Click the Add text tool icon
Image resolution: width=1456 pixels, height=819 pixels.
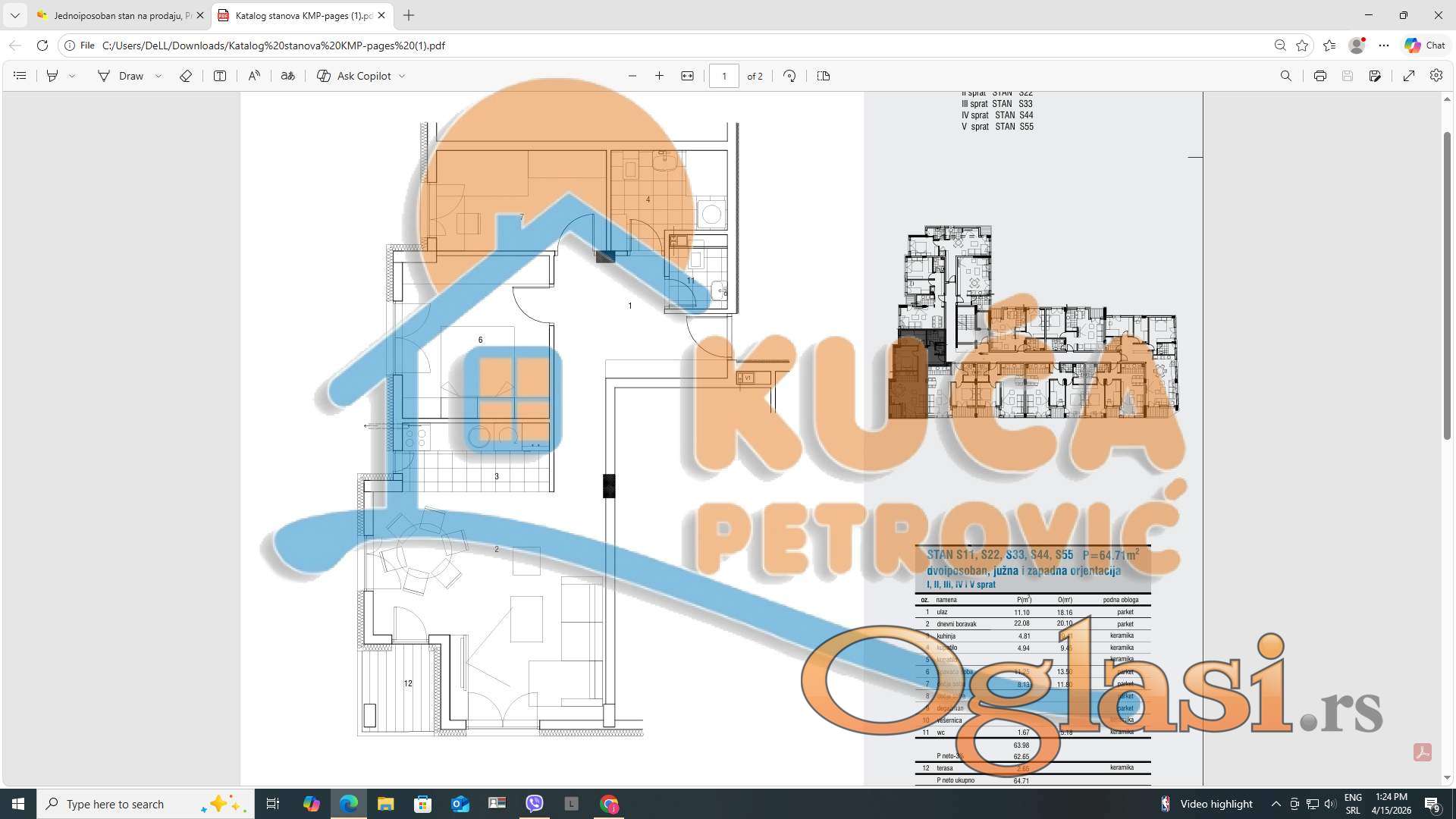click(x=220, y=76)
